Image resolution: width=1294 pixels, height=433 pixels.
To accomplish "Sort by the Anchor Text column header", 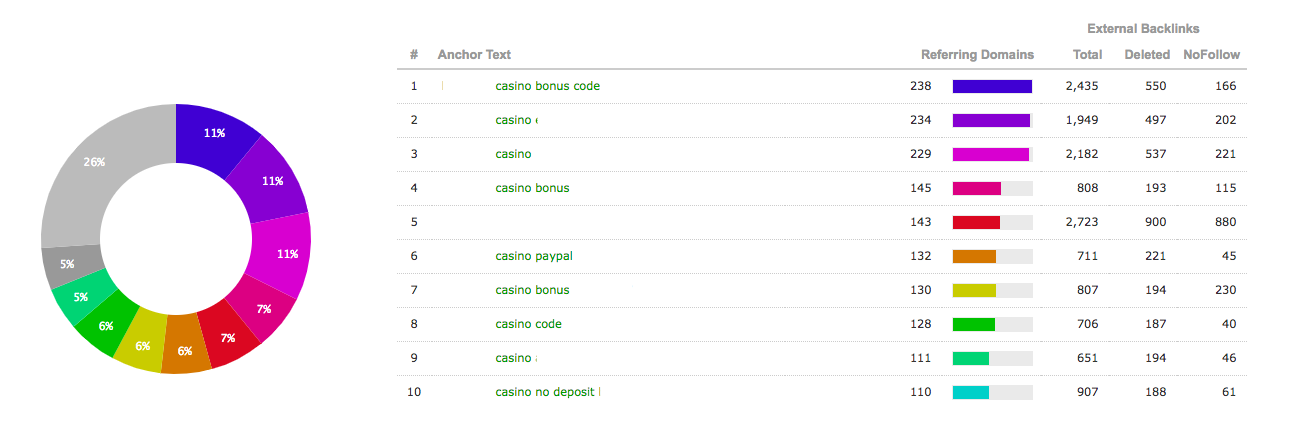I will [x=474, y=55].
